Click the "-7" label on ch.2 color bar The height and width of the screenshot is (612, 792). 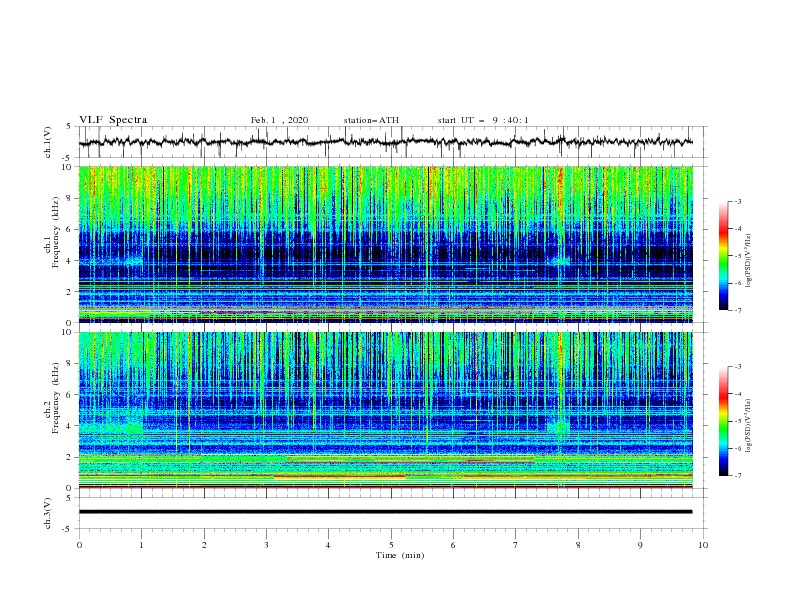click(737, 476)
